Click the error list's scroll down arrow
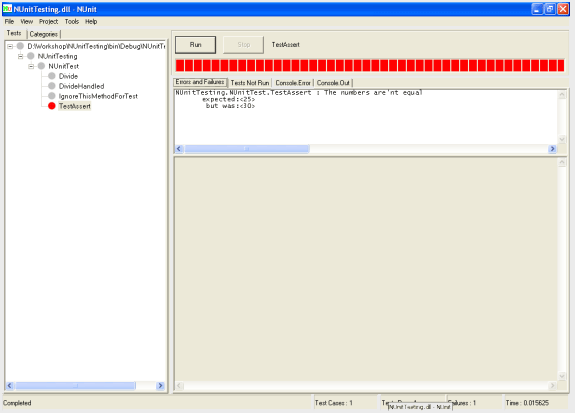 point(562,139)
